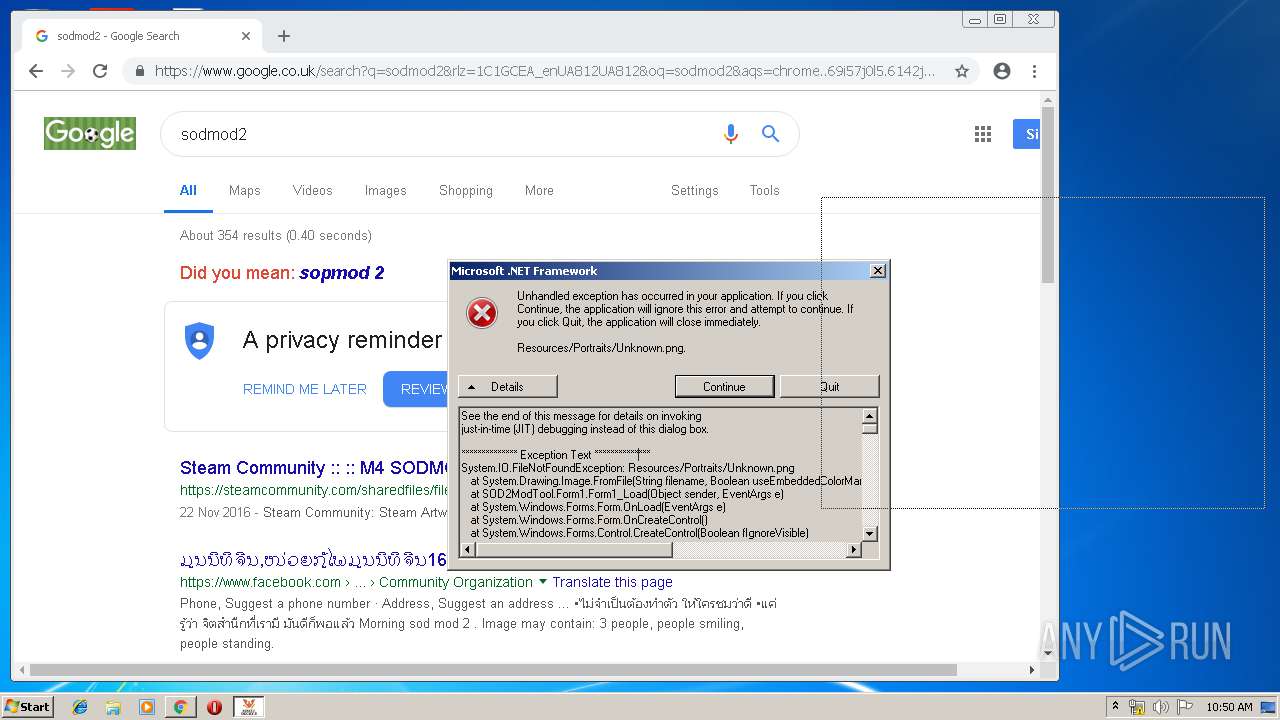Viewport: 1280px width, 720px height.
Task: Click the privacy shield icon
Action: (200, 341)
